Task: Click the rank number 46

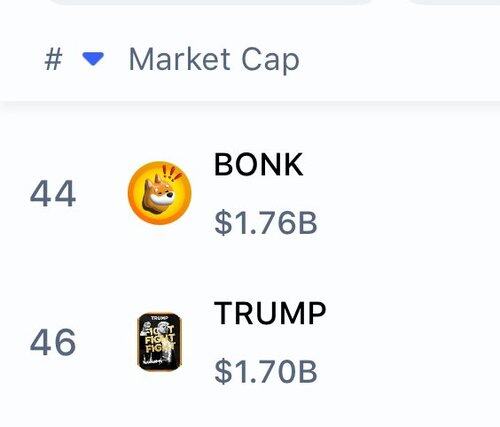Action: pyautogui.click(x=53, y=342)
